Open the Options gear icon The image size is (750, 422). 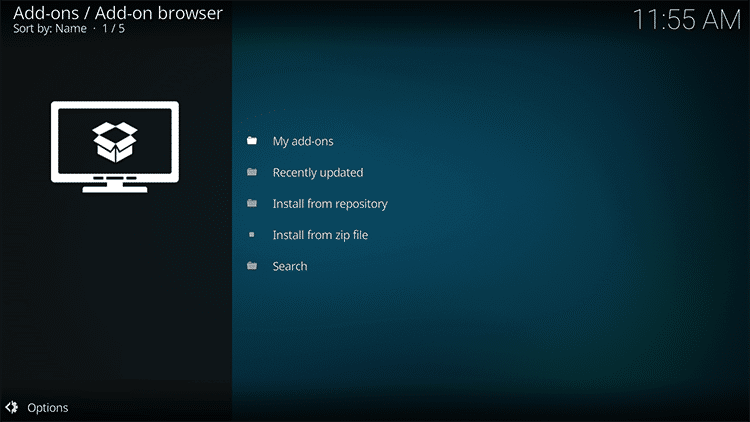(x=12, y=407)
